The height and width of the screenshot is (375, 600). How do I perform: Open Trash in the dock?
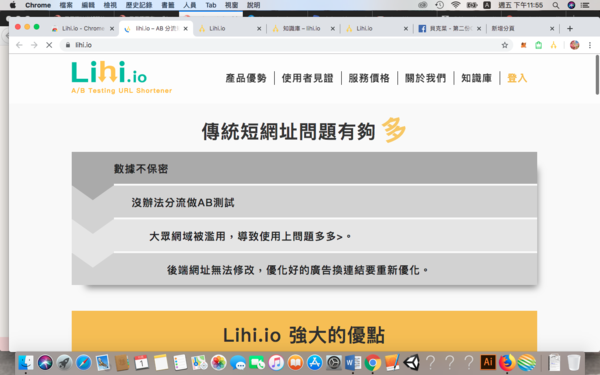574,362
